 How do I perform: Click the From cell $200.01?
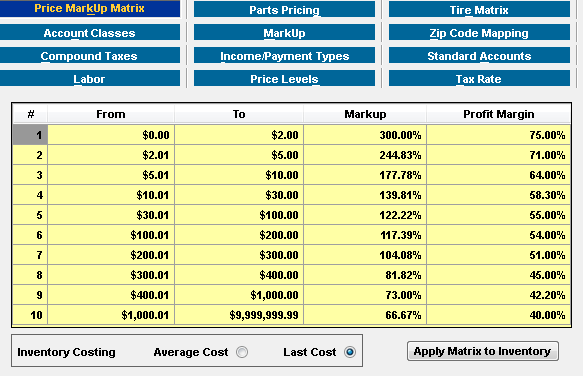point(111,255)
